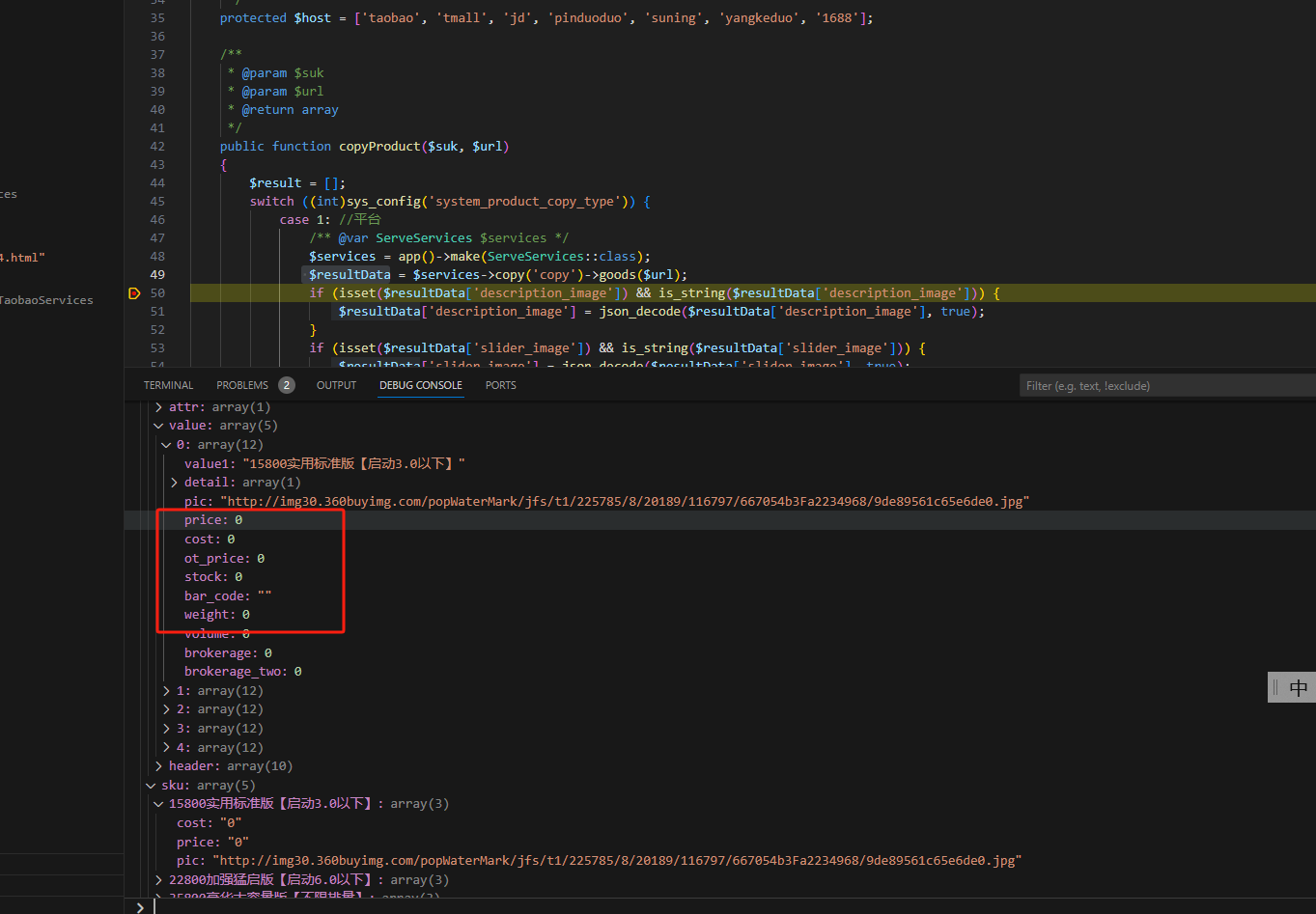Click the pic URL under sku 15800实用标准版

pos(618,861)
